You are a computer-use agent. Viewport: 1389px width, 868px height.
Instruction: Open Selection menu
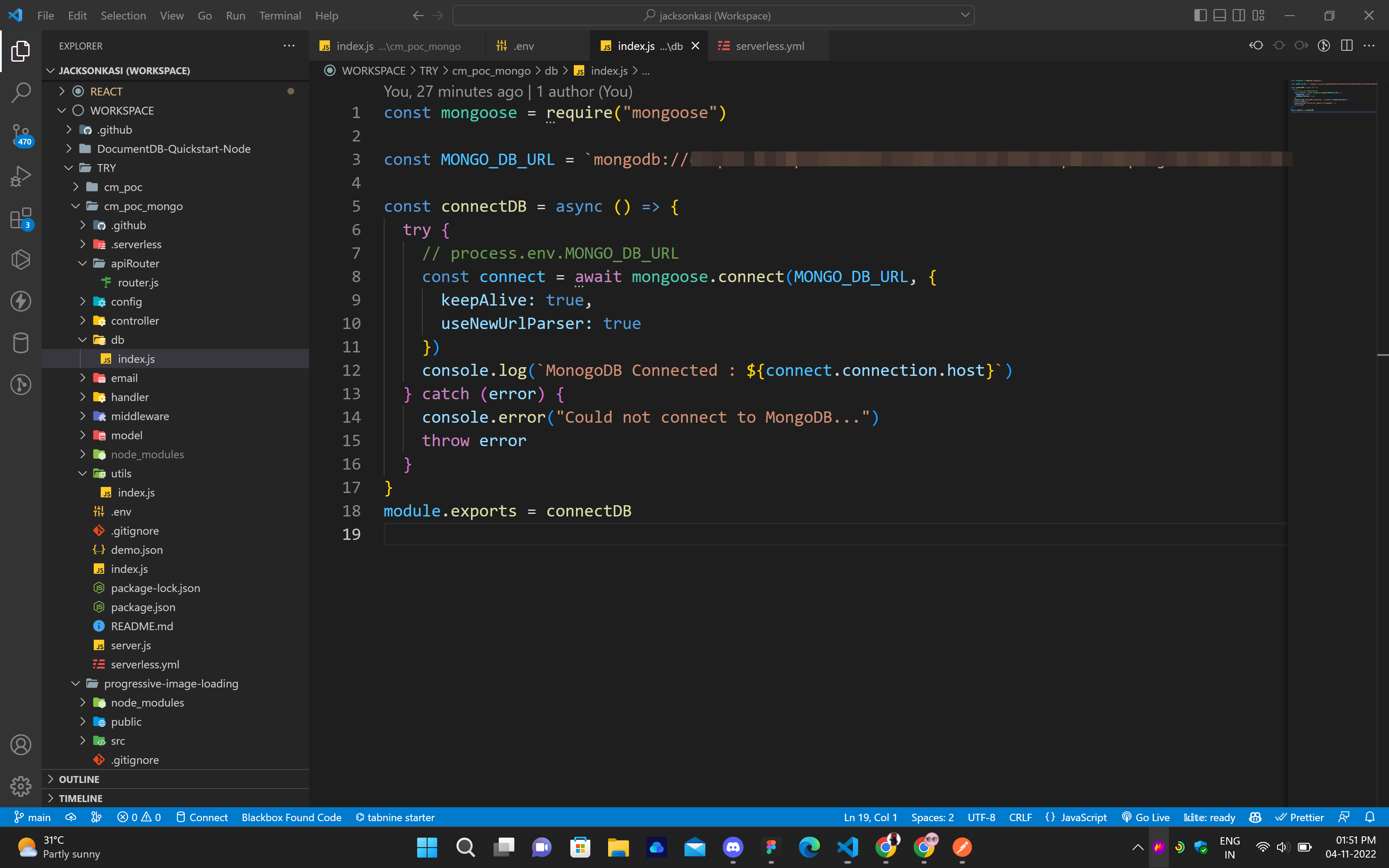click(123, 16)
